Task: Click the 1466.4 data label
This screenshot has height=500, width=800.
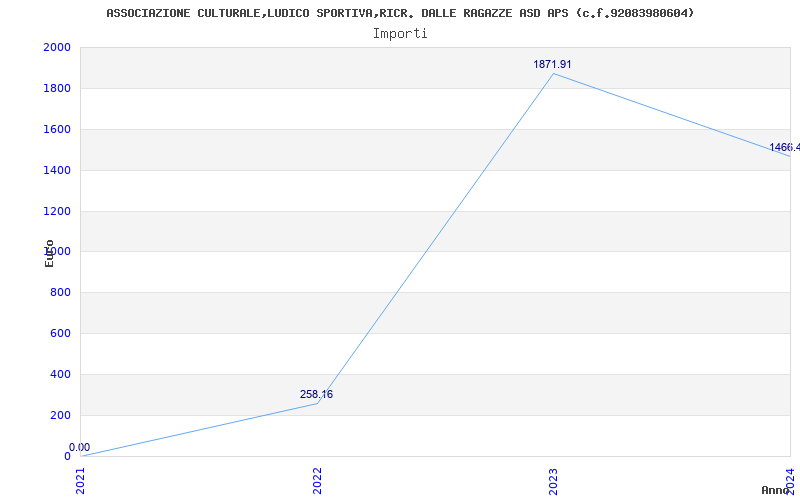Action: coord(785,147)
